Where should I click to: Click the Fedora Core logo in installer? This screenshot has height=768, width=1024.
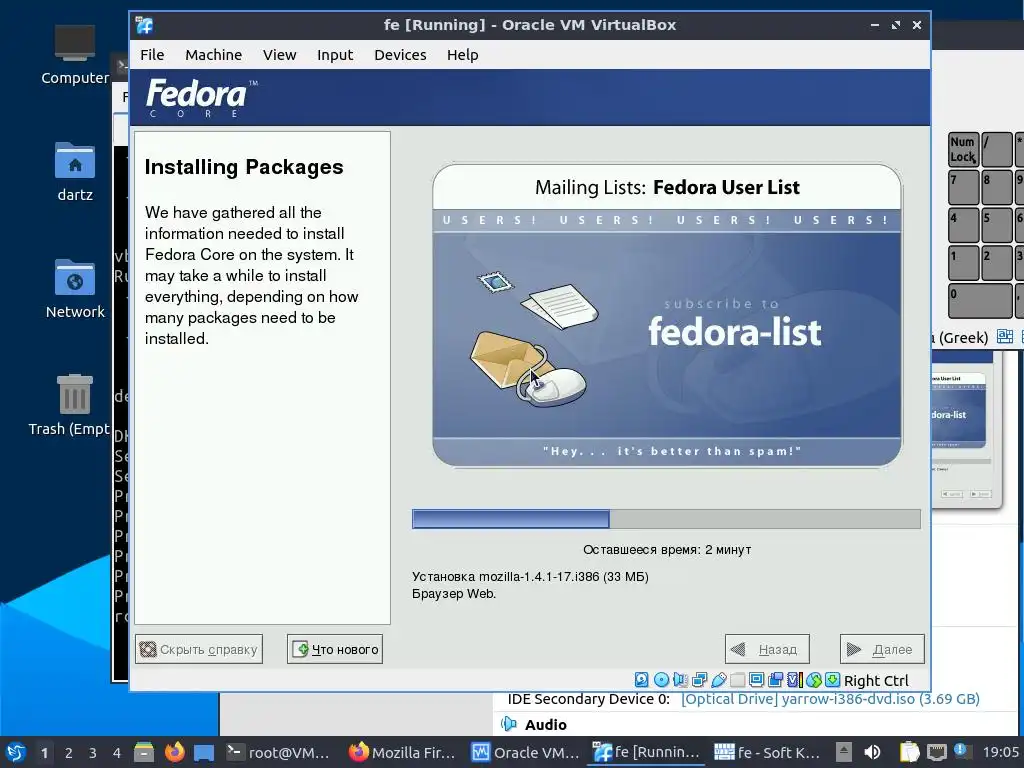[201, 98]
